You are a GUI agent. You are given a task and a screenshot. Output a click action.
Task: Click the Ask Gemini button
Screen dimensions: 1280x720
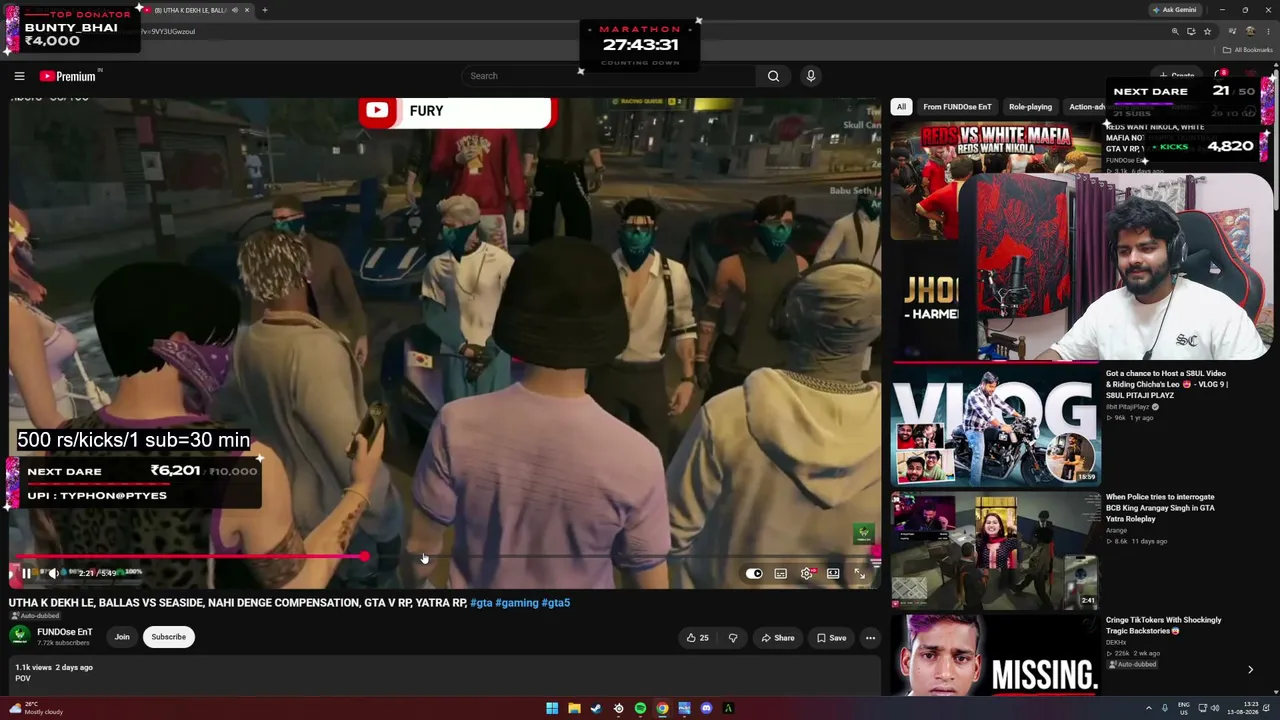pos(1174,10)
